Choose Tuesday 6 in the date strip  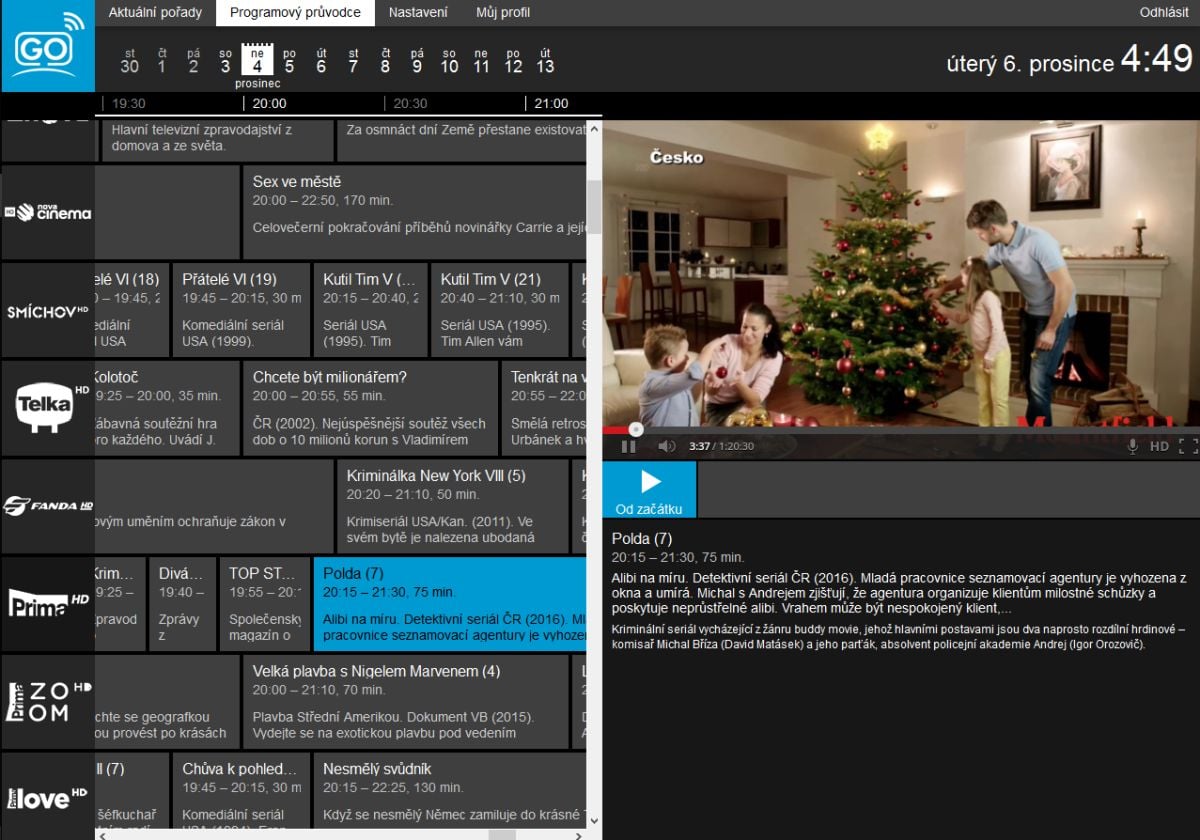[x=321, y=60]
